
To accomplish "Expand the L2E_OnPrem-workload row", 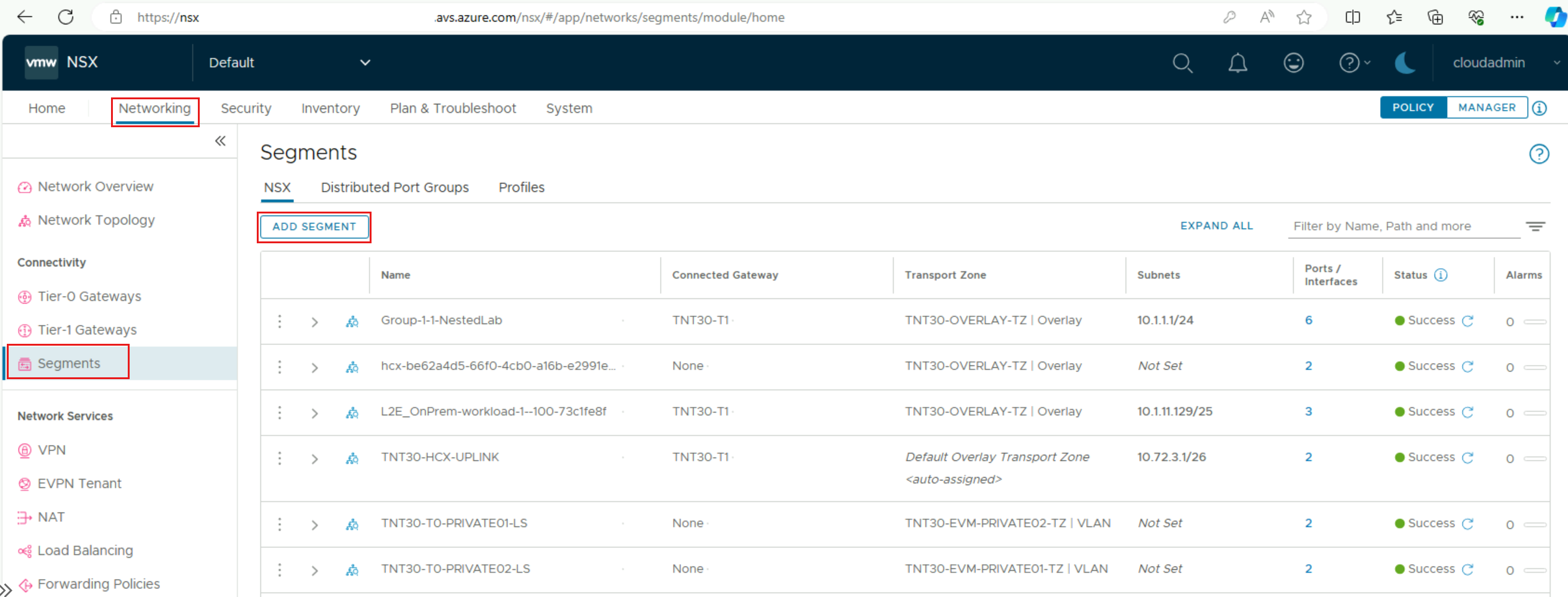I will [x=314, y=413].
